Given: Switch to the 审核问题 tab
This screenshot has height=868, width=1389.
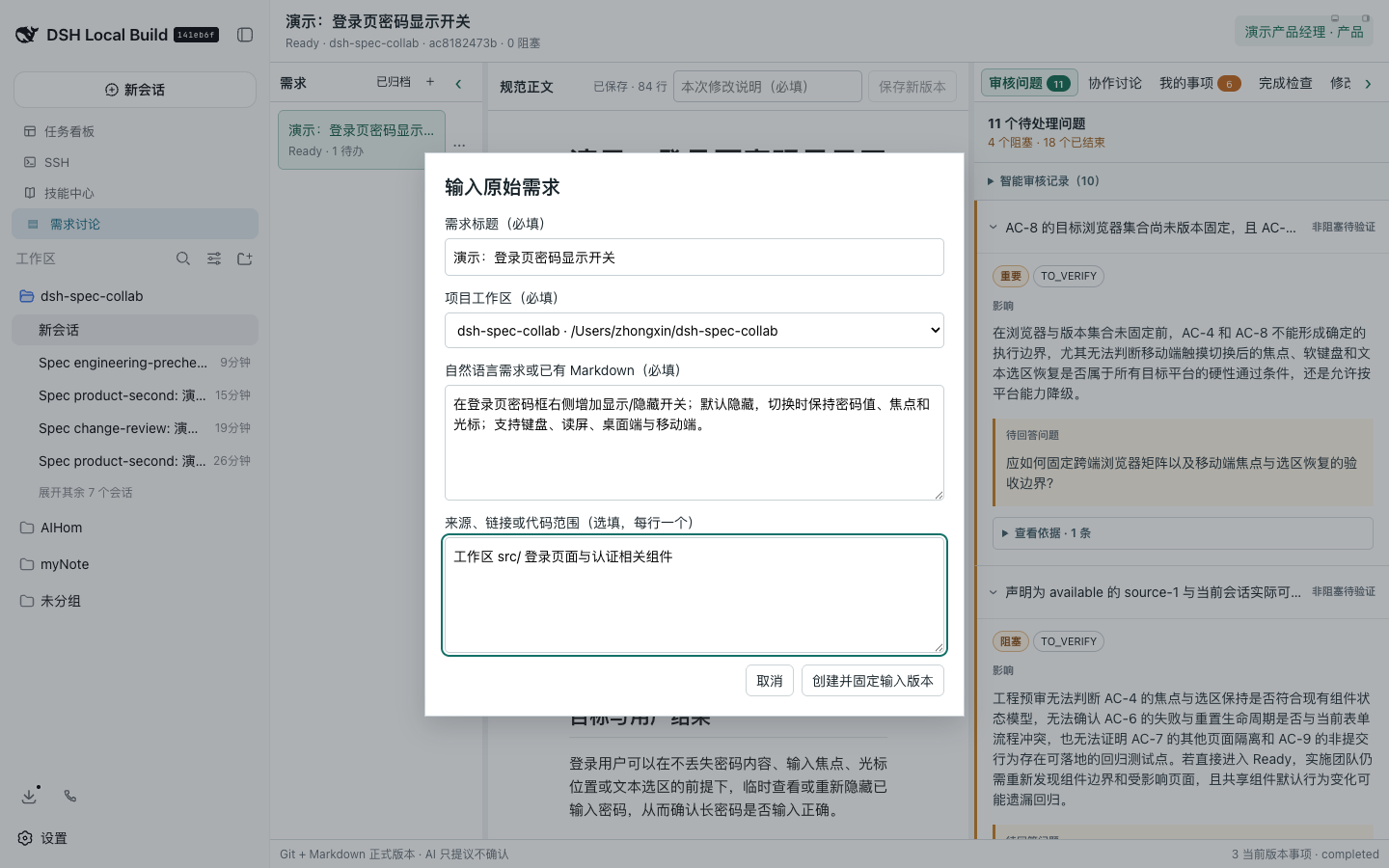Looking at the screenshot, I should click(1029, 84).
